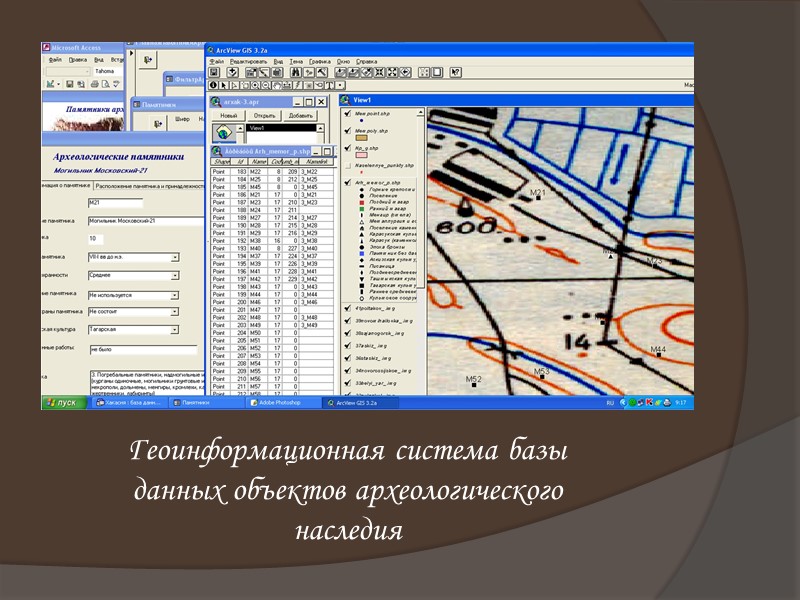Screen dimensions: 800x600
Task: Toggle visibility of Mew poly.shp theme
Action: [347, 131]
